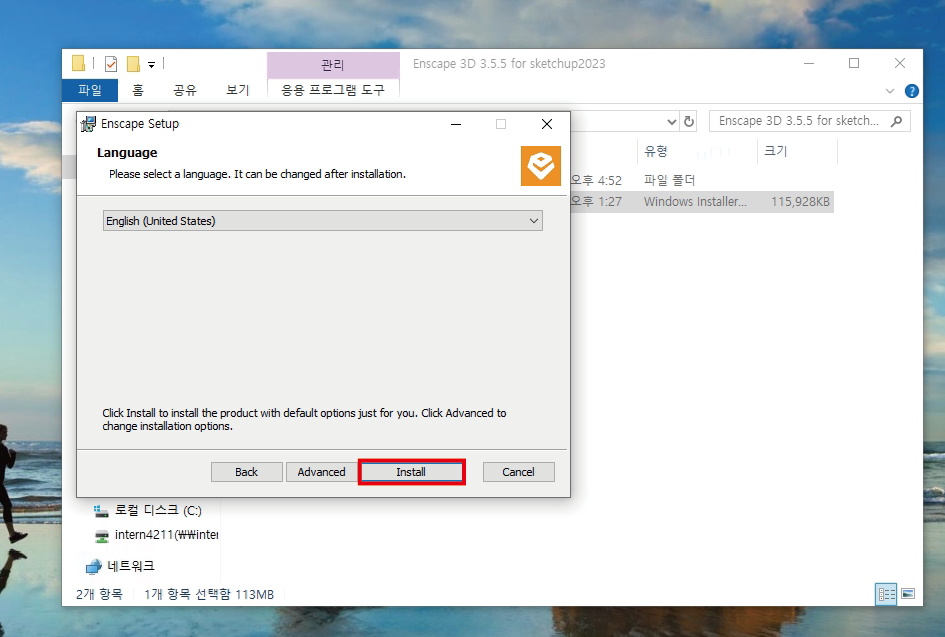The image size is (945, 637).
Task: Click the 오후 1:27 modified time cell
Action: 596,201
